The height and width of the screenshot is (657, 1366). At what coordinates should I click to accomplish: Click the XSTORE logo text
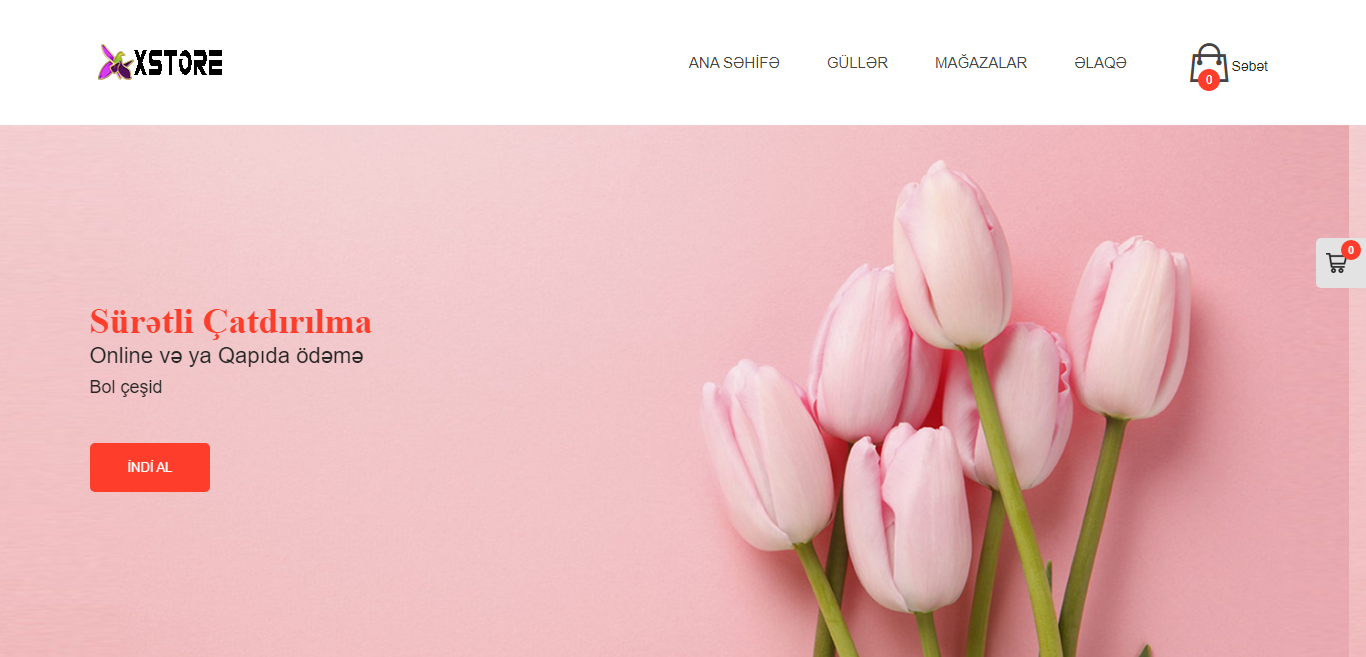point(178,63)
